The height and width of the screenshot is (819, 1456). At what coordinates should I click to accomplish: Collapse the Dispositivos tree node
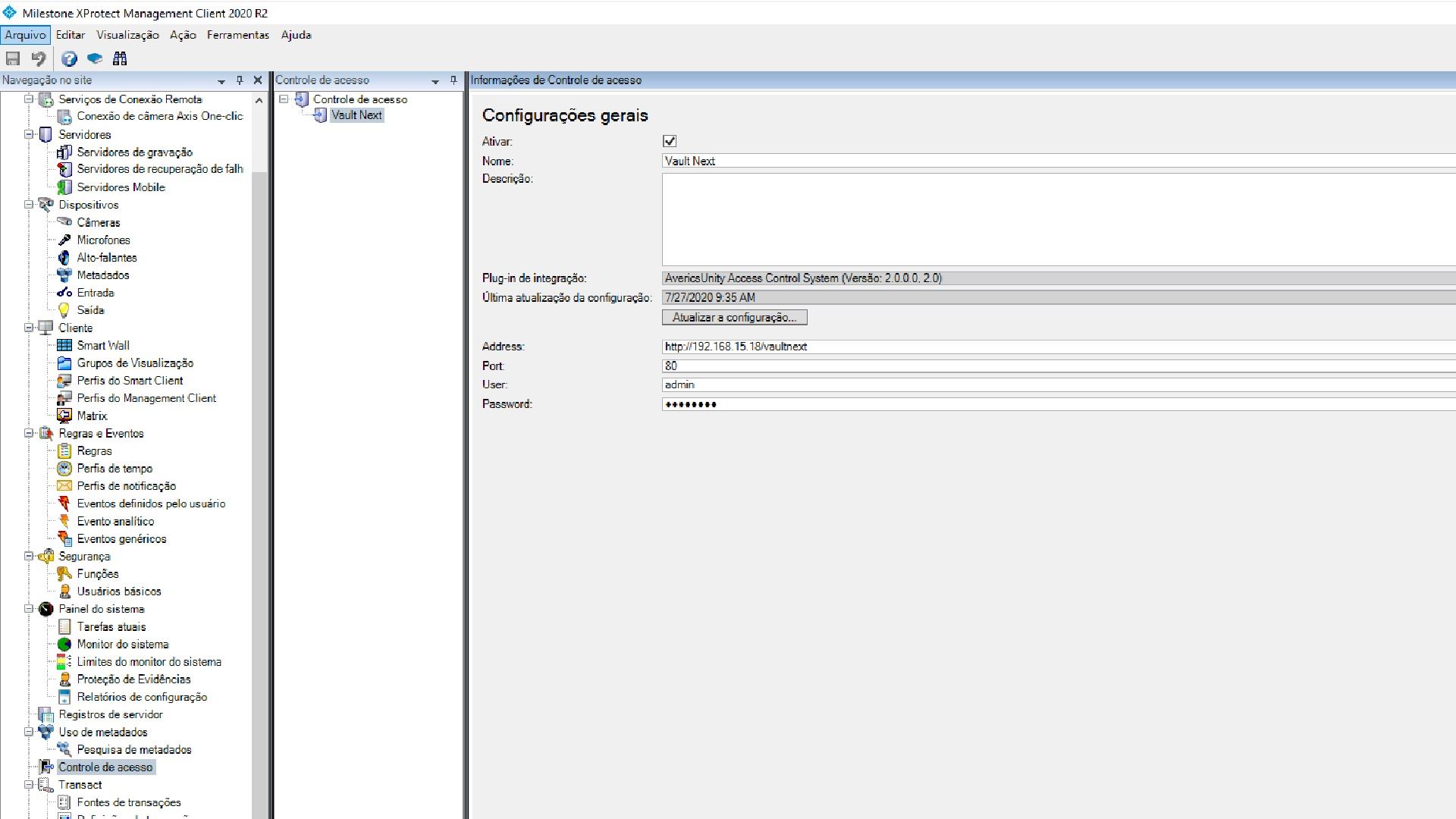point(29,204)
